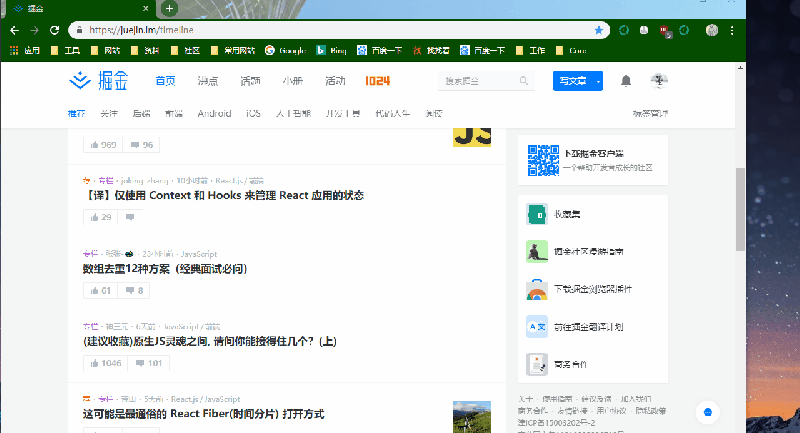Click the page vertical scrollbar thumb
800x433 pixels.
(x=740, y=209)
